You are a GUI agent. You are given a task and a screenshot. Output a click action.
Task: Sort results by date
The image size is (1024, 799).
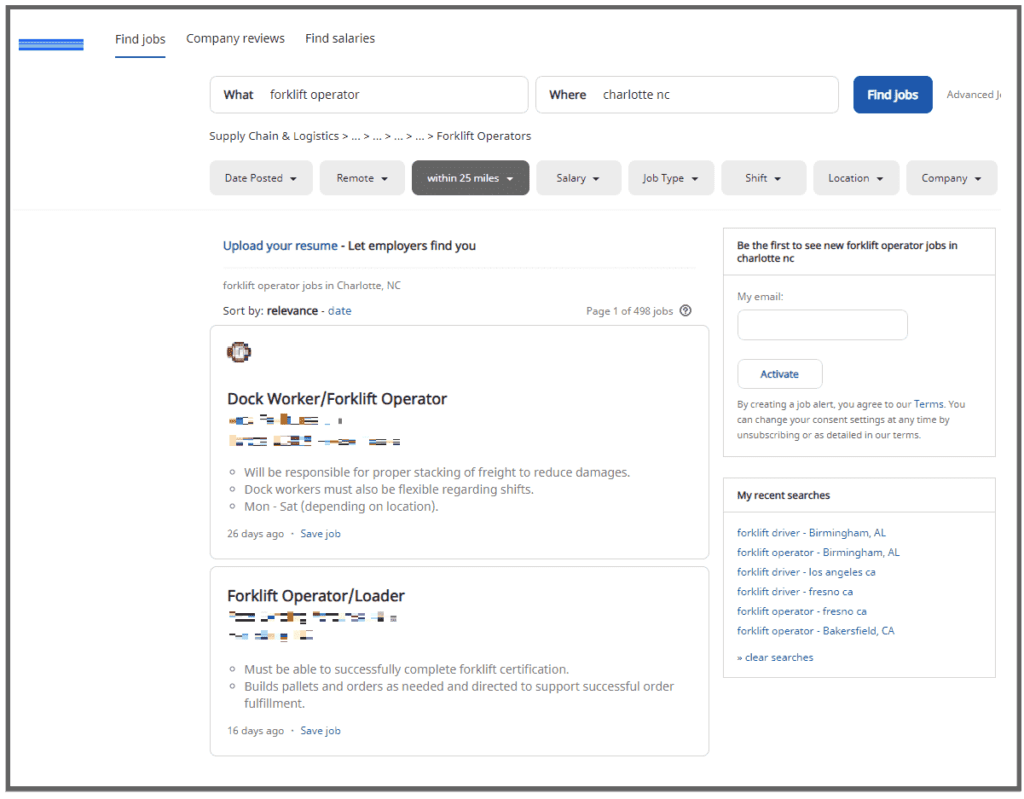click(x=340, y=311)
